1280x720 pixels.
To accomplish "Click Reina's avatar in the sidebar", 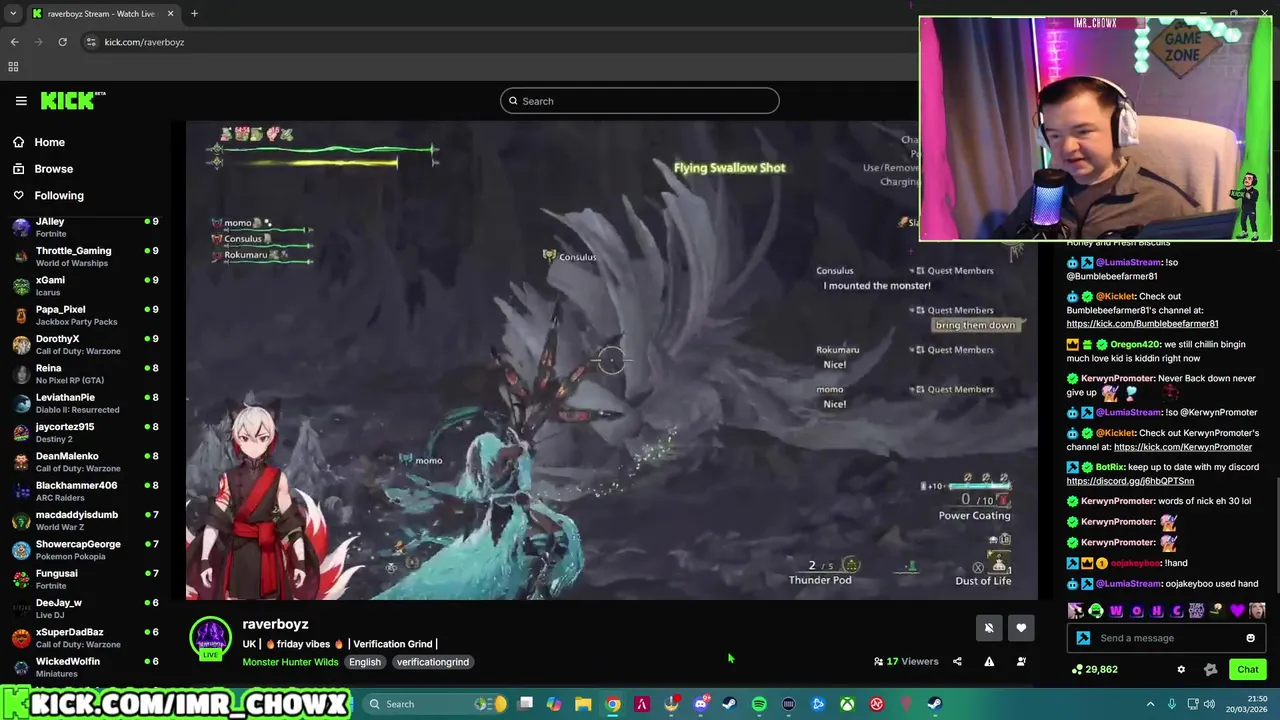I will coord(21,373).
